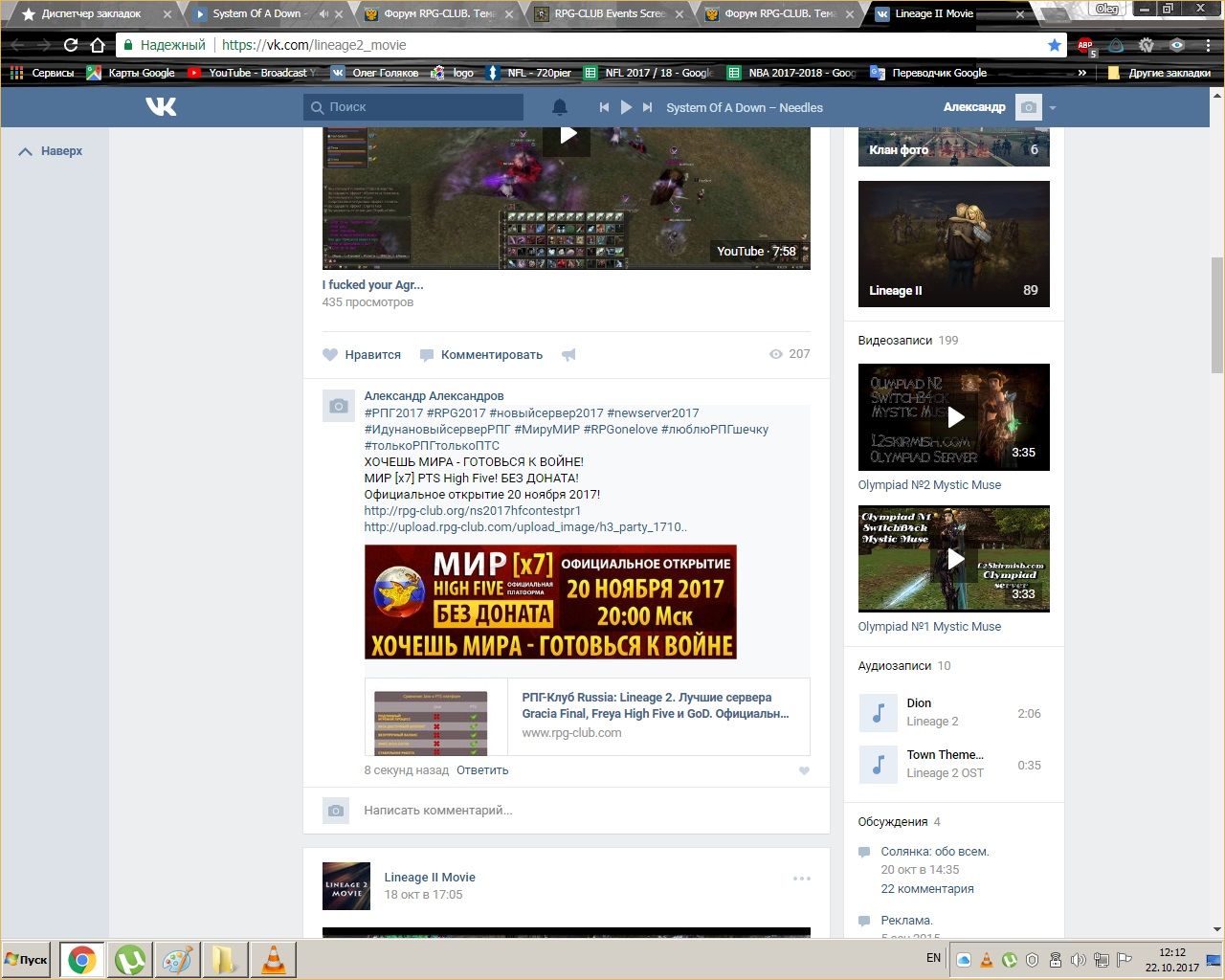Viewport: 1225px width, 980px height.
Task: Play the Dion audio track
Action: (879, 713)
